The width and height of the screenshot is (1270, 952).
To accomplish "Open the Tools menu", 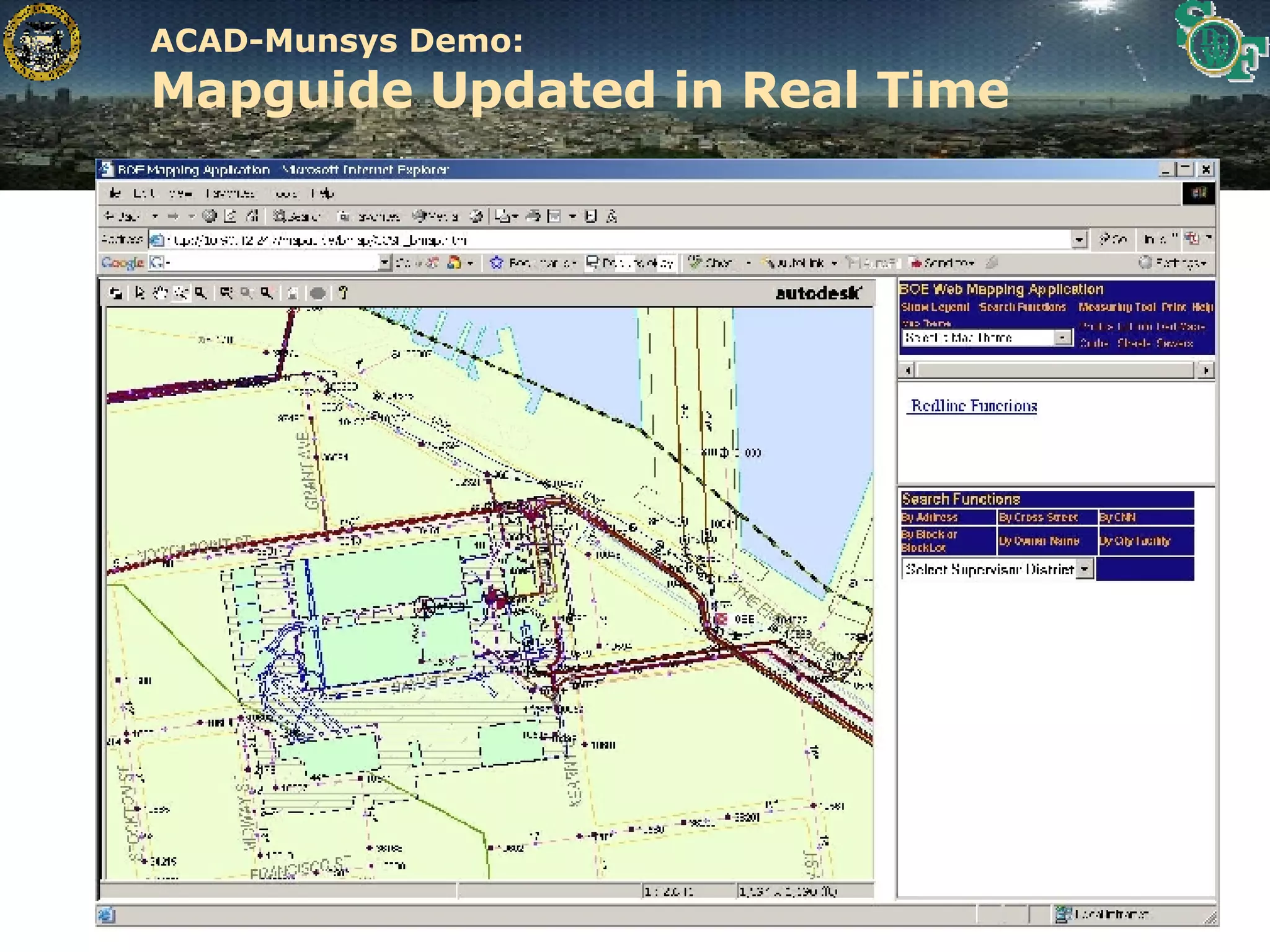I will [286, 193].
